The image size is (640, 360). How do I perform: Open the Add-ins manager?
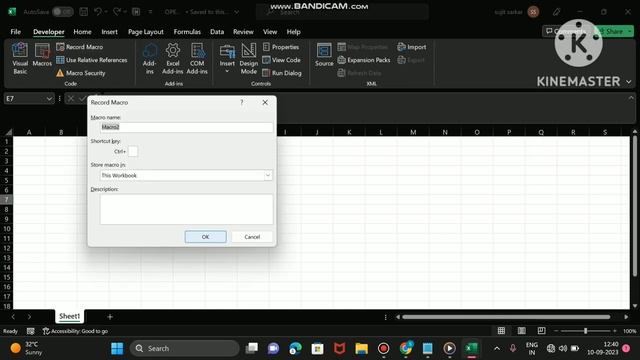[x=149, y=59]
